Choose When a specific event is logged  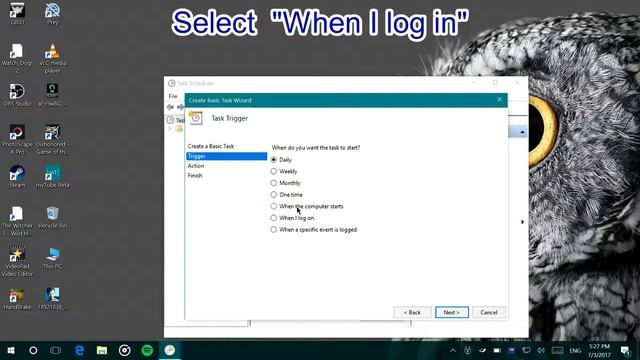pos(313,230)
